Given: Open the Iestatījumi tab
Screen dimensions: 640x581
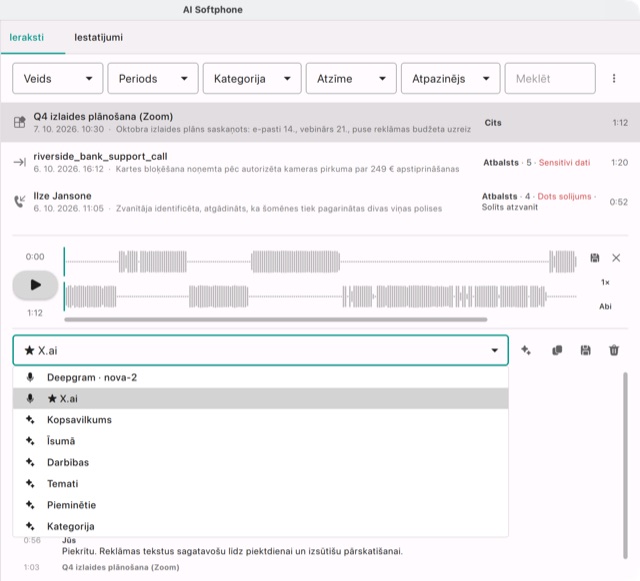Looking at the screenshot, I should 98,37.
